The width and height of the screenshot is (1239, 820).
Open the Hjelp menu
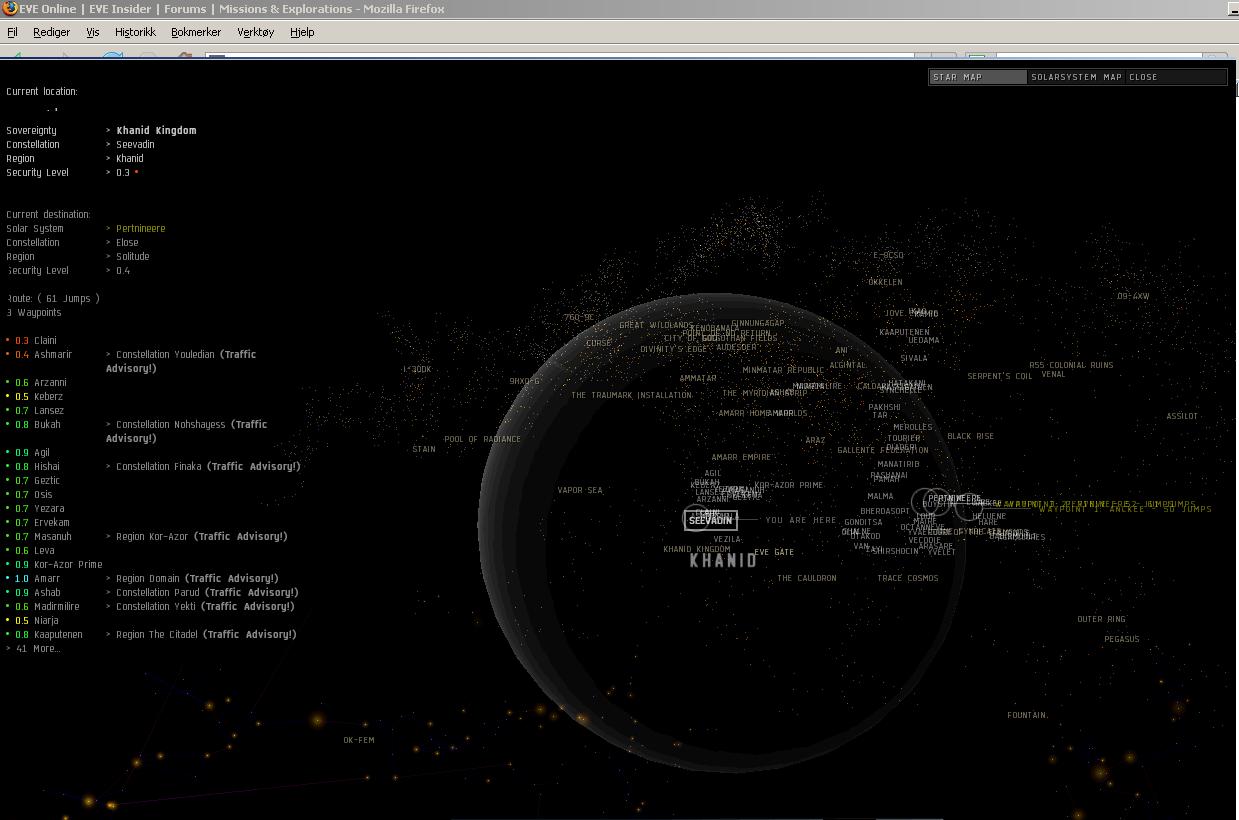pos(302,32)
